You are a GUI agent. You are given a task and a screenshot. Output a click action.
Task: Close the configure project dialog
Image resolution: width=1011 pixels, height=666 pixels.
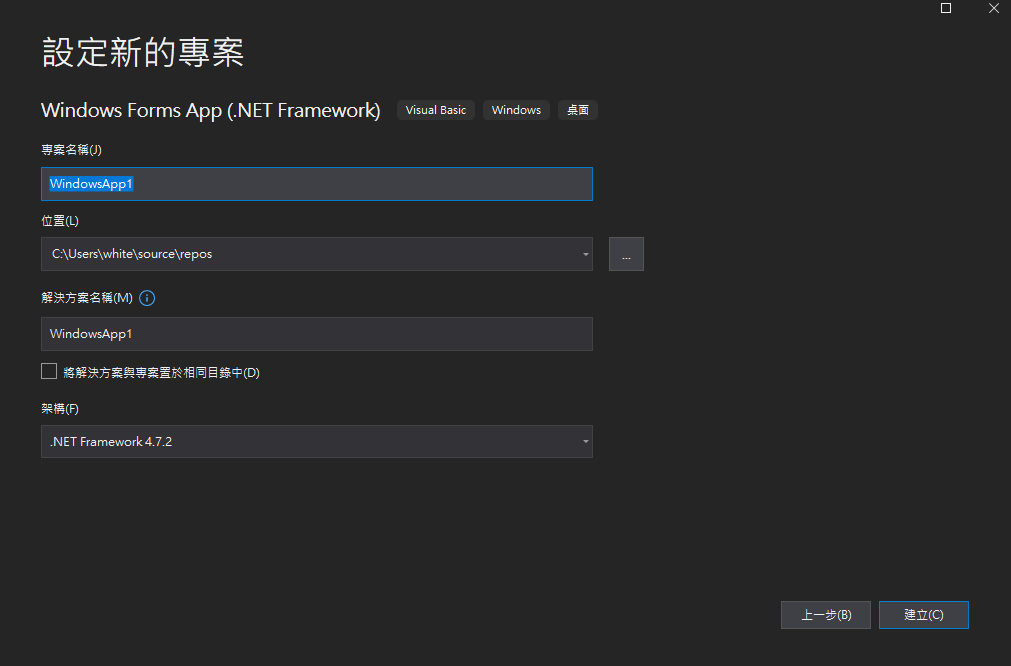click(x=994, y=8)
